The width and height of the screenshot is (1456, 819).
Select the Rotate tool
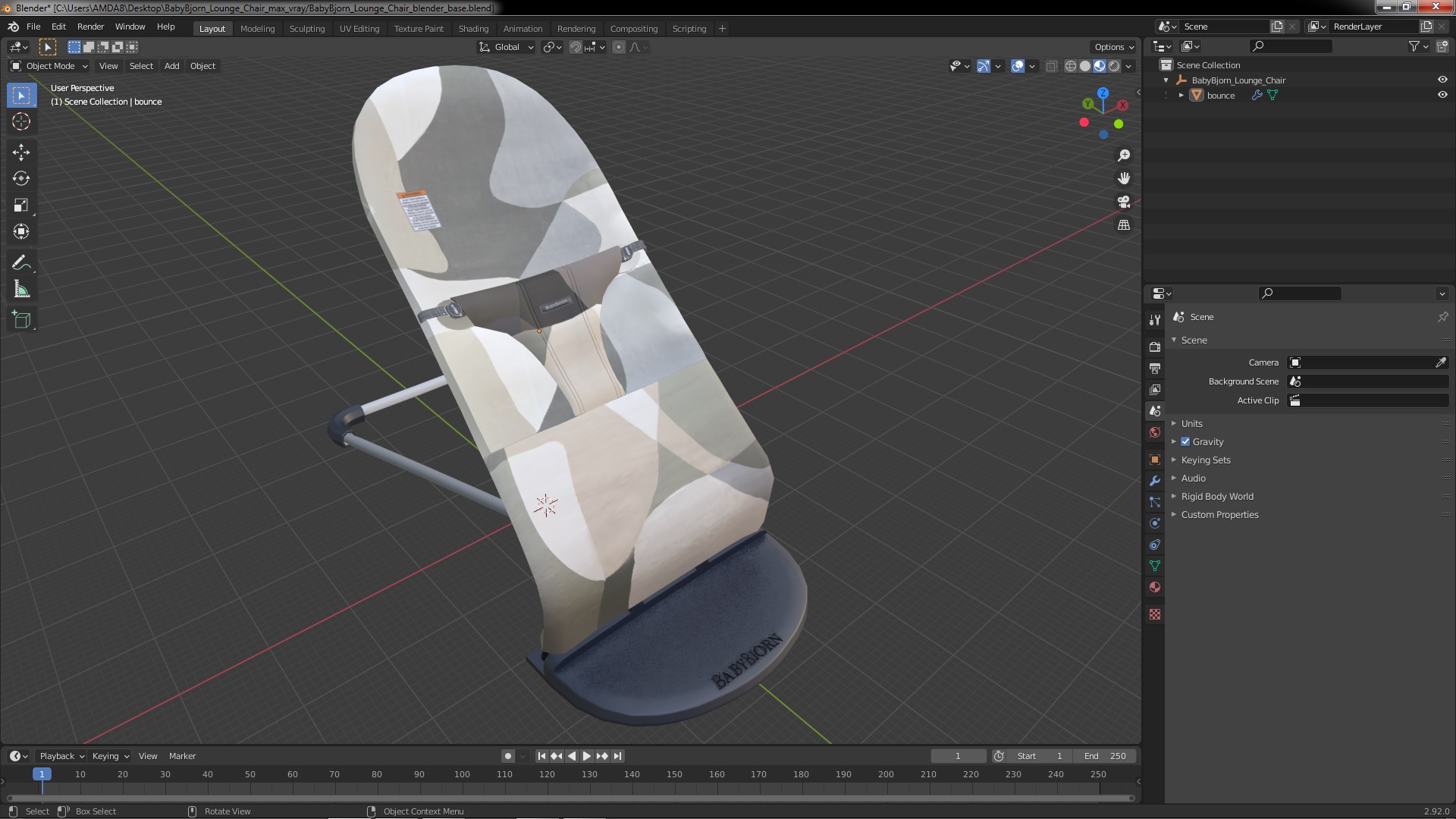(x=21, y=179)
